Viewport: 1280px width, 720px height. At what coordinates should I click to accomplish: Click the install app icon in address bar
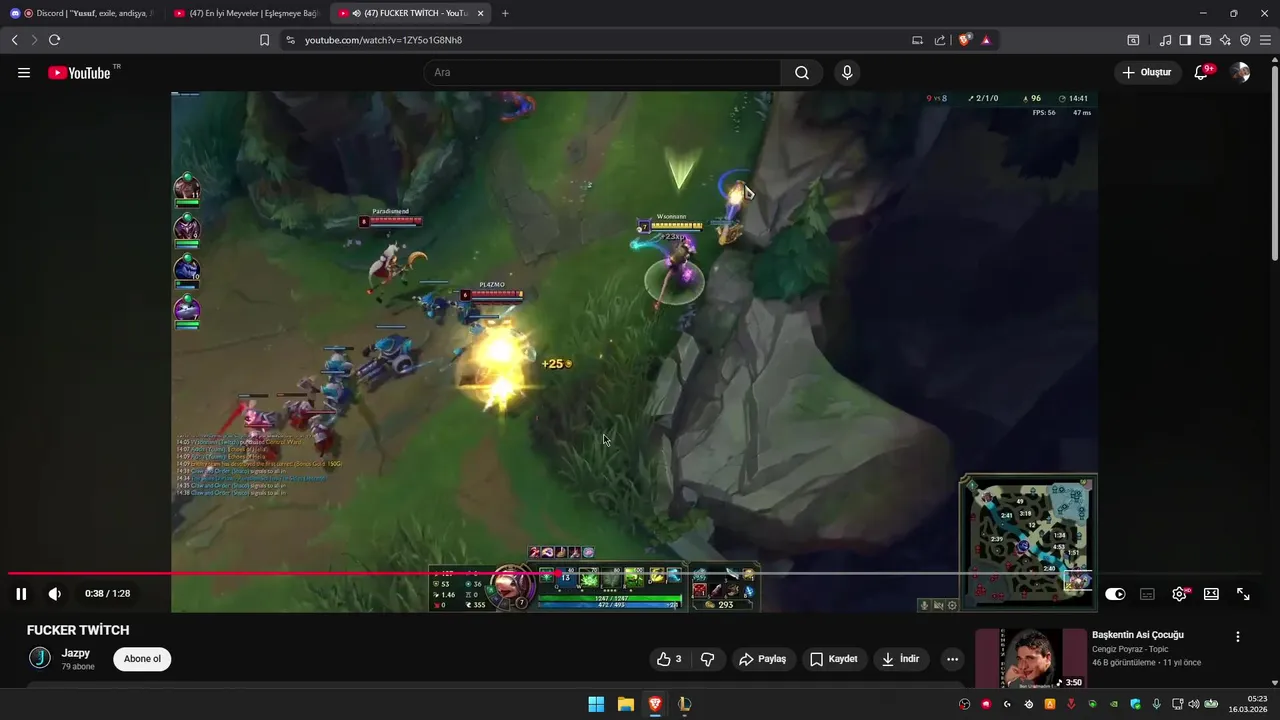917,40
